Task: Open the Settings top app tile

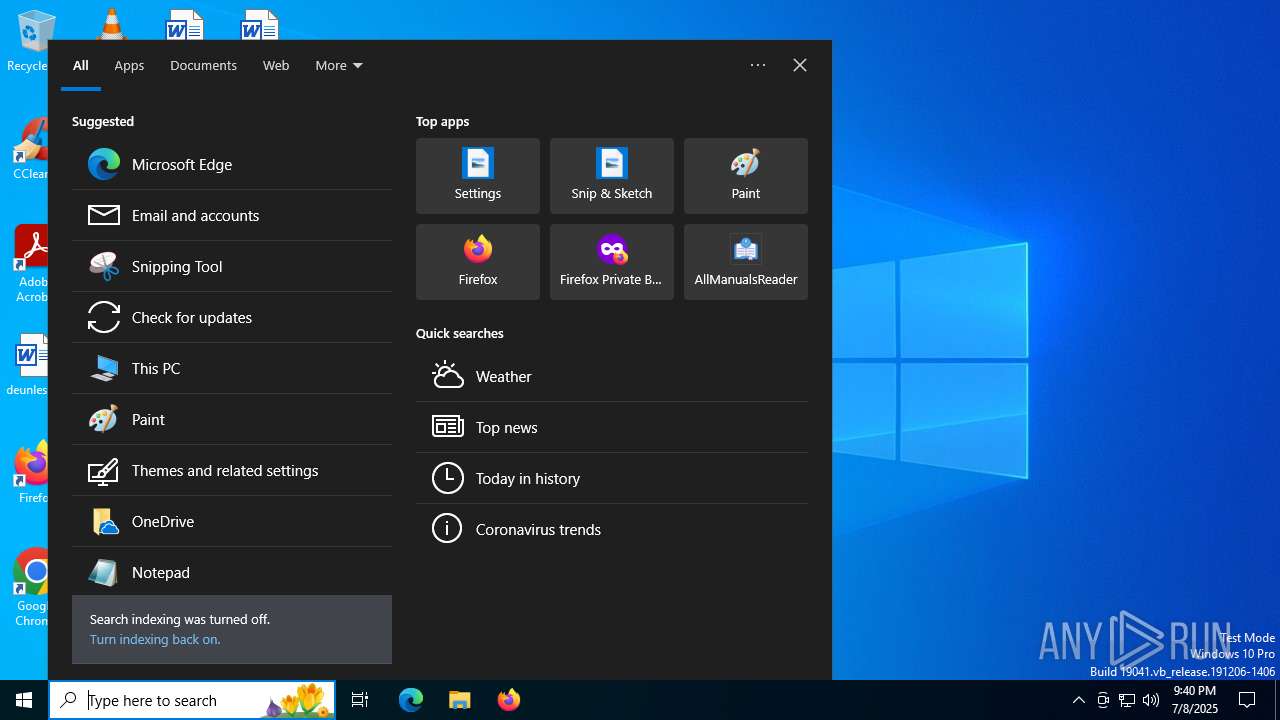Action: [478, 176]
